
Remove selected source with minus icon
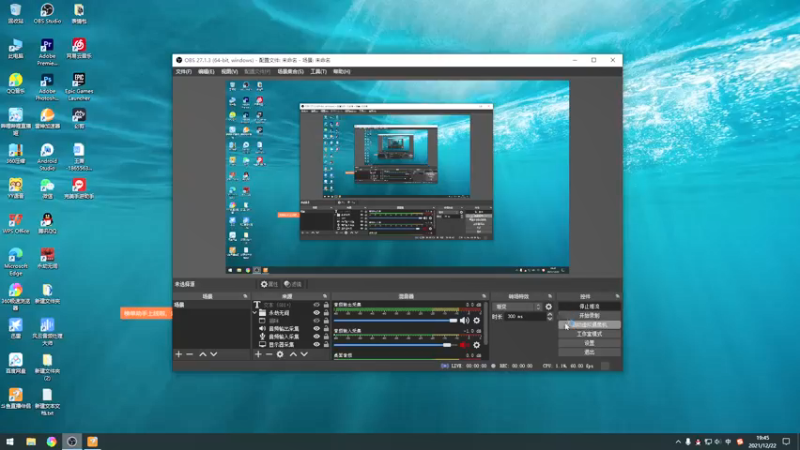pos(269,354)
